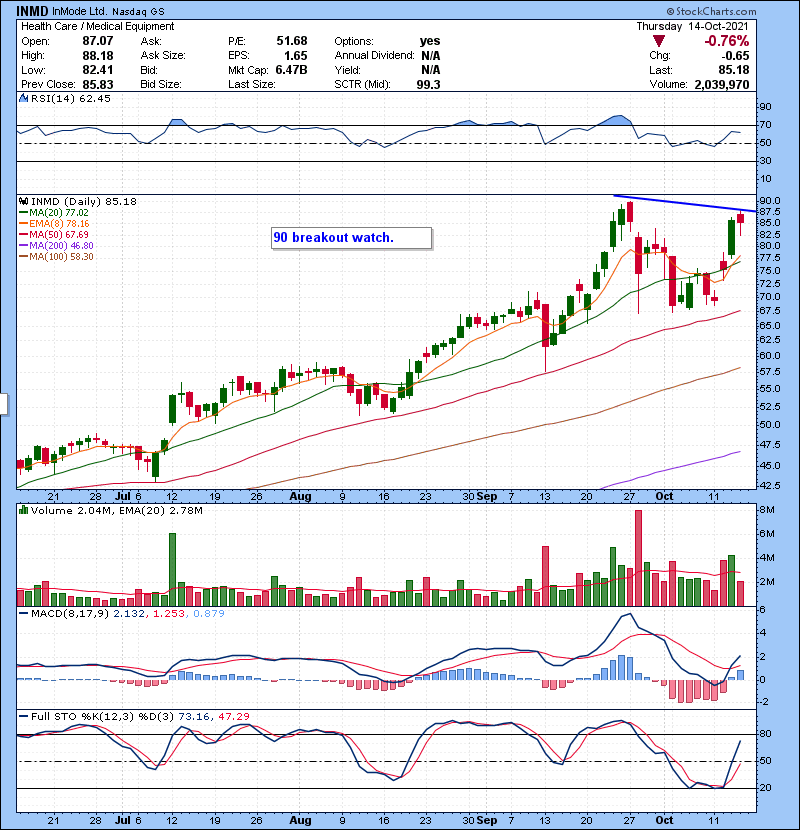Click the Volume value 2,039,970

722,84
